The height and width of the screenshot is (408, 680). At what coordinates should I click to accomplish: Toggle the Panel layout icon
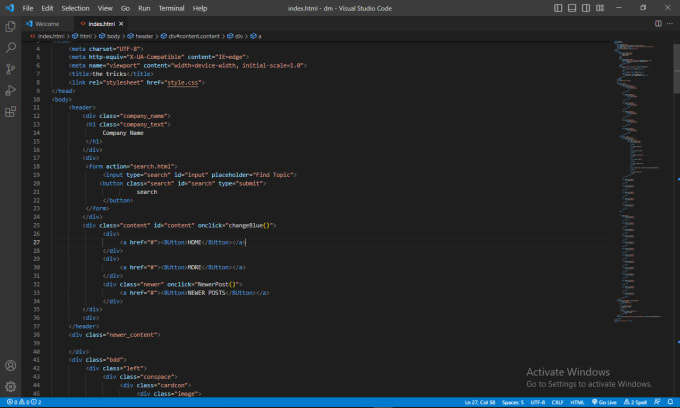572,8
